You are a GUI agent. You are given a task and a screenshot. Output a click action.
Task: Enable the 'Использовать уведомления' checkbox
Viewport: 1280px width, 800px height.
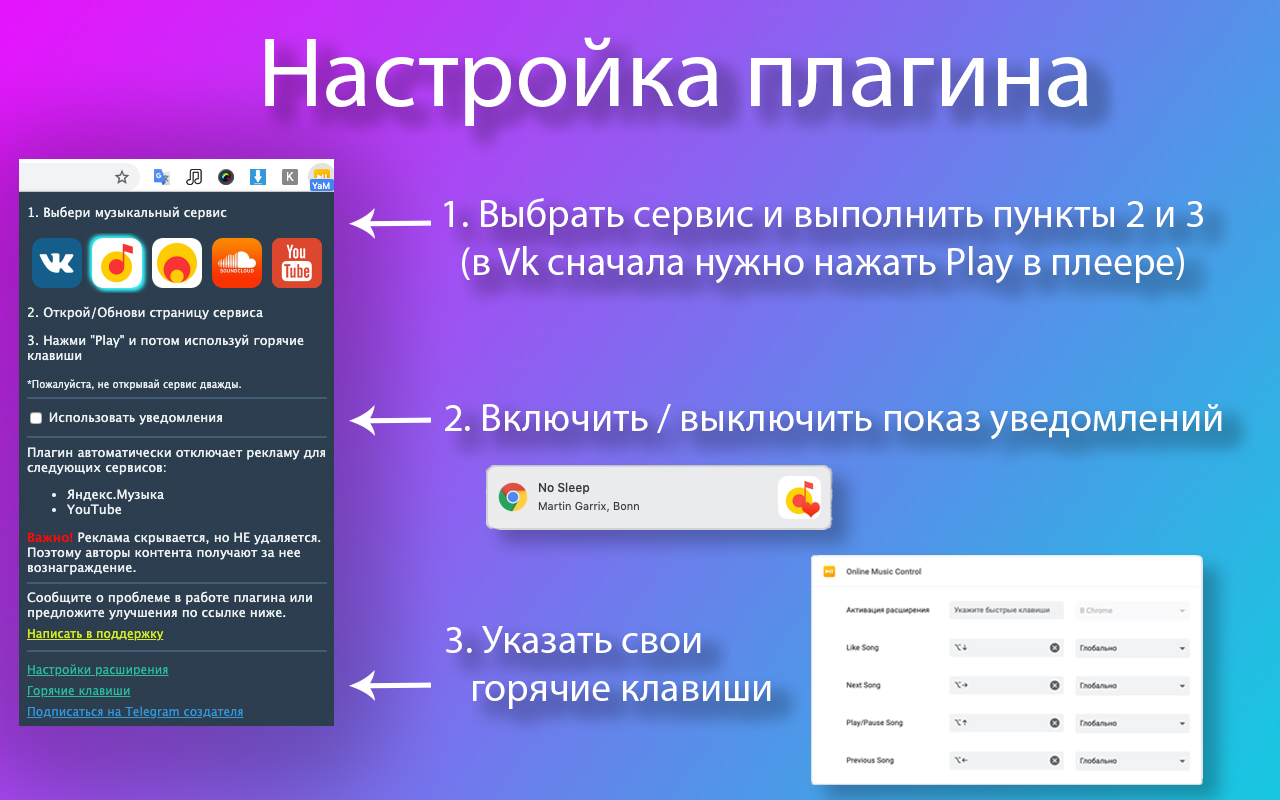pos(36,418)
